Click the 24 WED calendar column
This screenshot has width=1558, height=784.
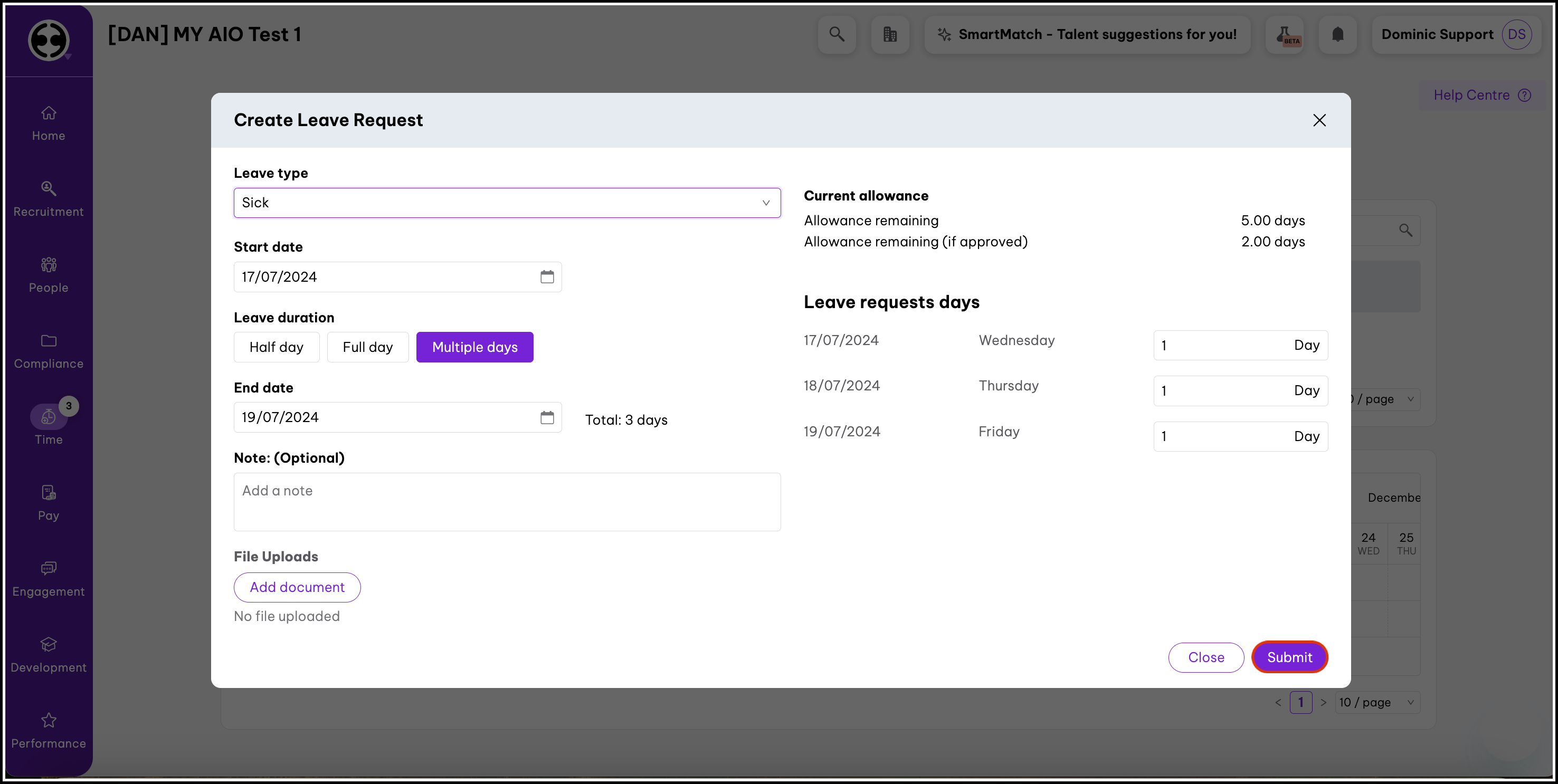point(1368,543)
